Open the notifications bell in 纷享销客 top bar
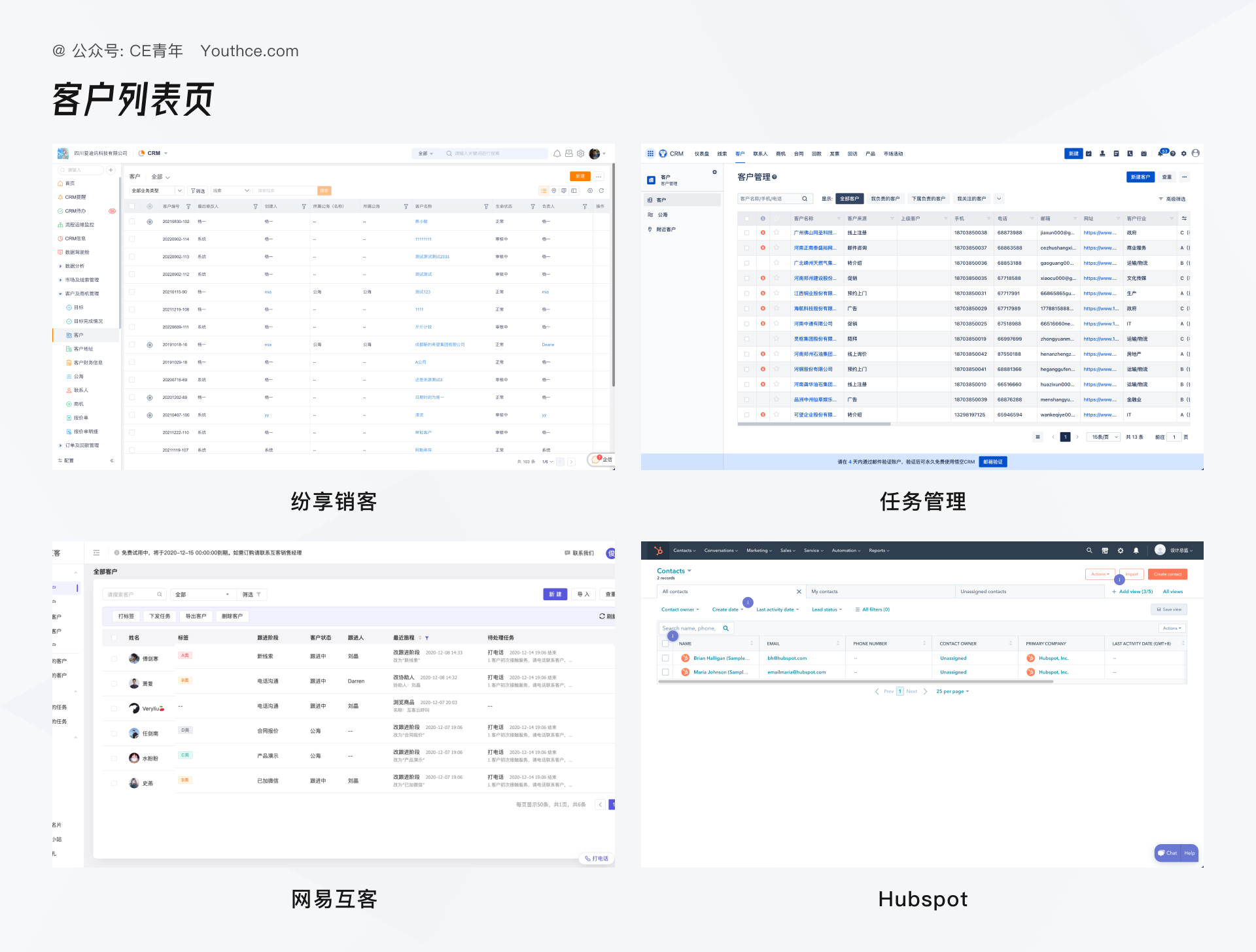The height and width of the screenshot is (952, 1256). [x=557, y=153]
